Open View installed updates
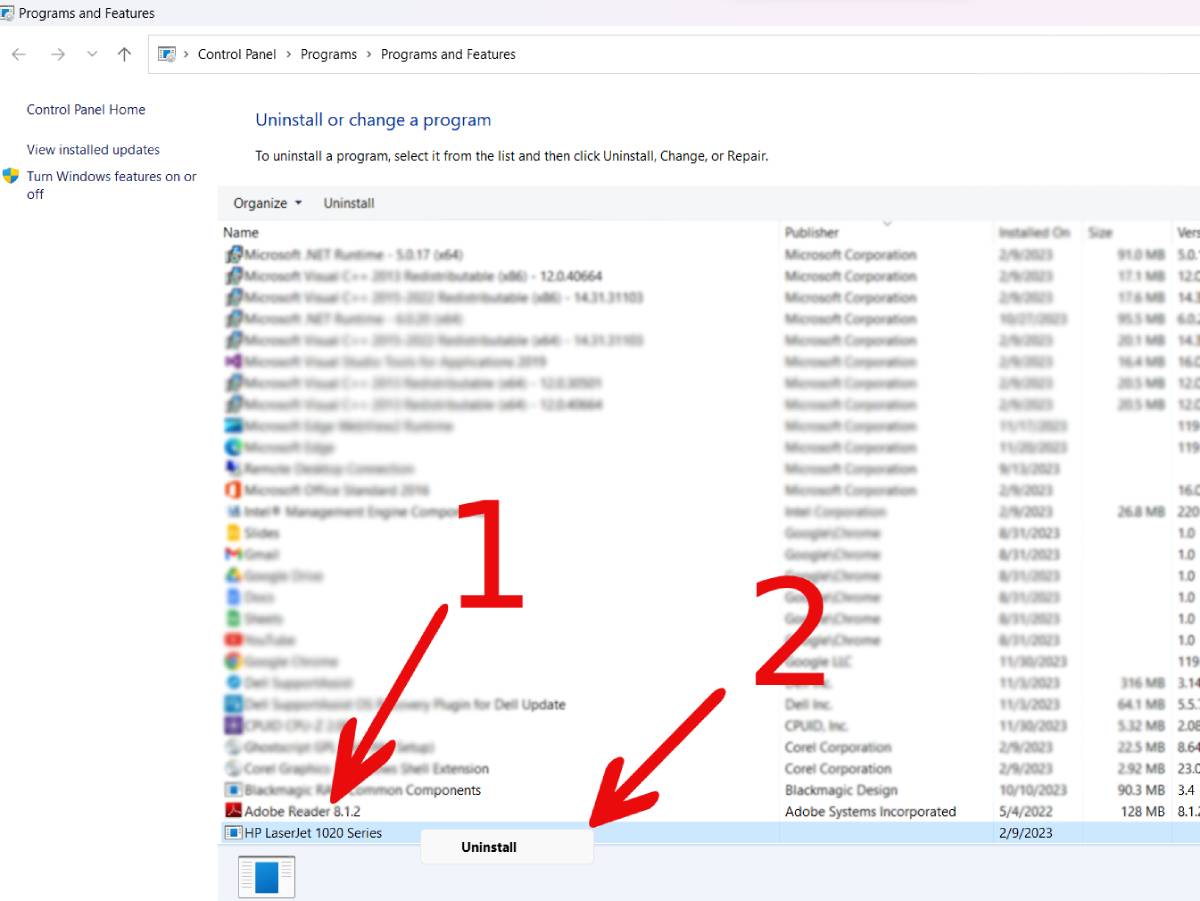Viewport: 1200px width, 901px height. click(92, 150)
